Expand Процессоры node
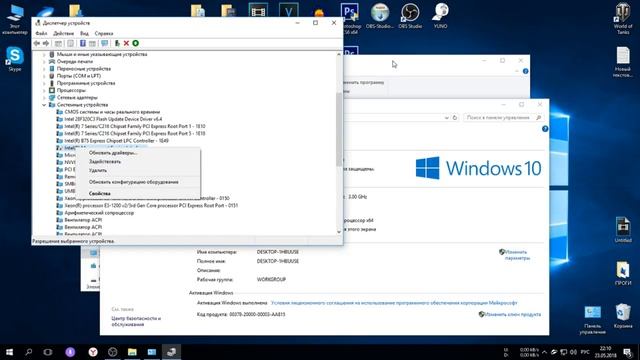This screenshot has height=360, width=640. [44, 90]
